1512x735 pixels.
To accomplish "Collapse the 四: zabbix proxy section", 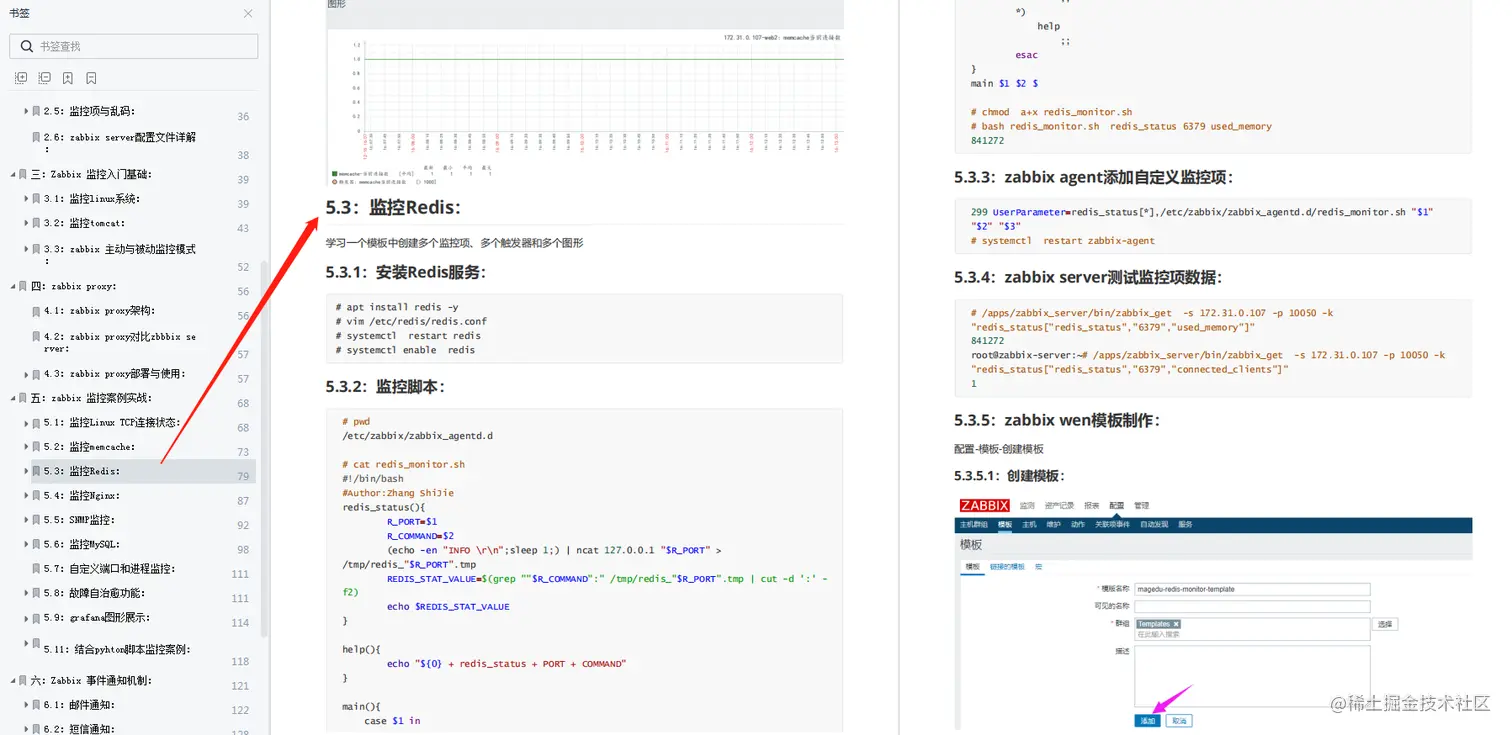I will pos(13,286).
